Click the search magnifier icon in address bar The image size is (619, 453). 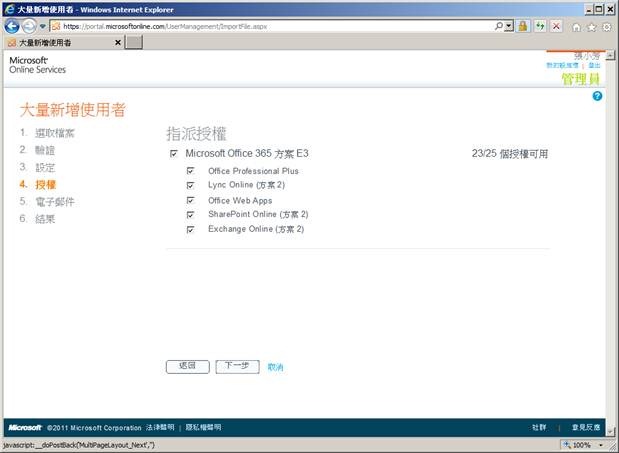499,26
